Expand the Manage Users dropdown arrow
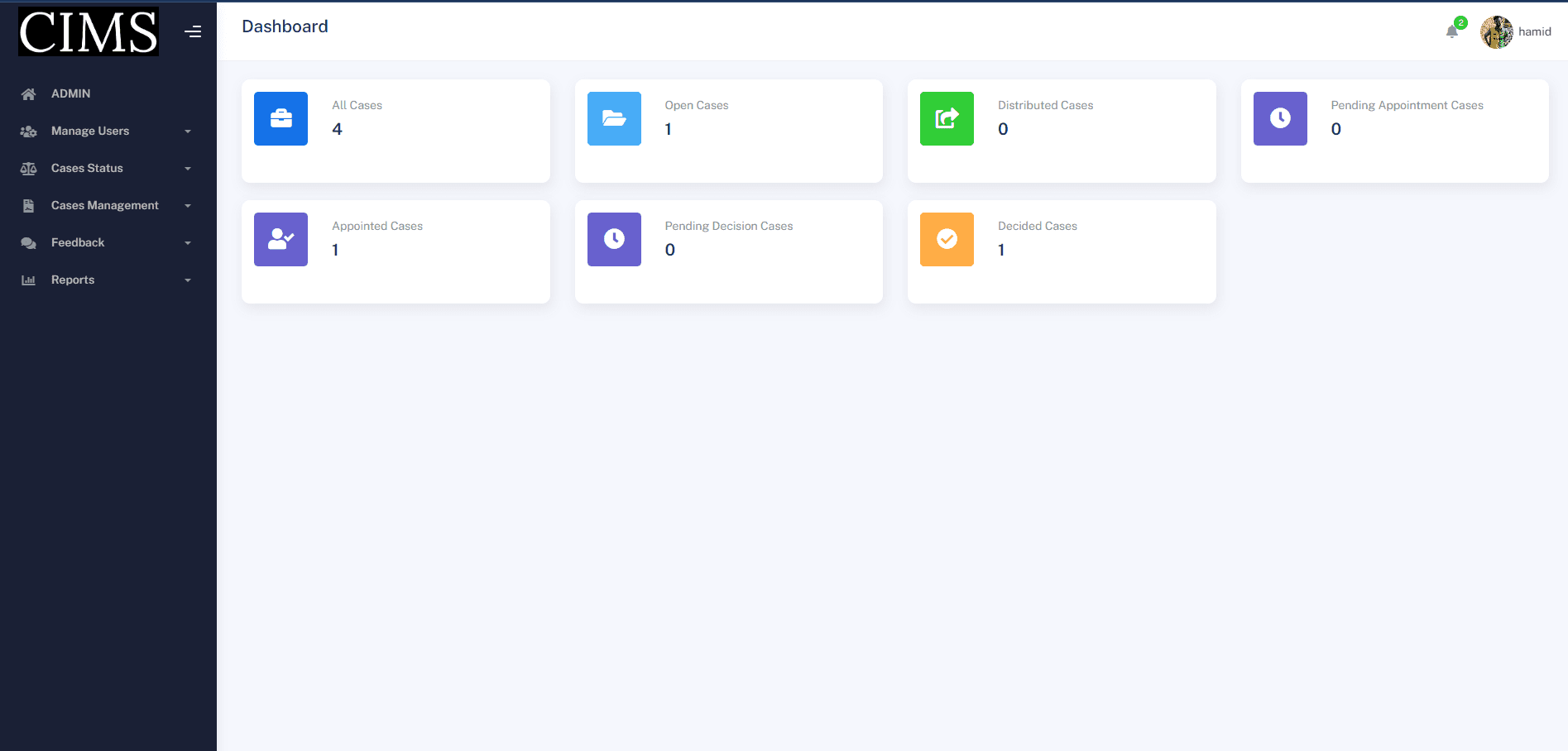The width and height of the screenshot is (1568, 751). coord(188,132)
